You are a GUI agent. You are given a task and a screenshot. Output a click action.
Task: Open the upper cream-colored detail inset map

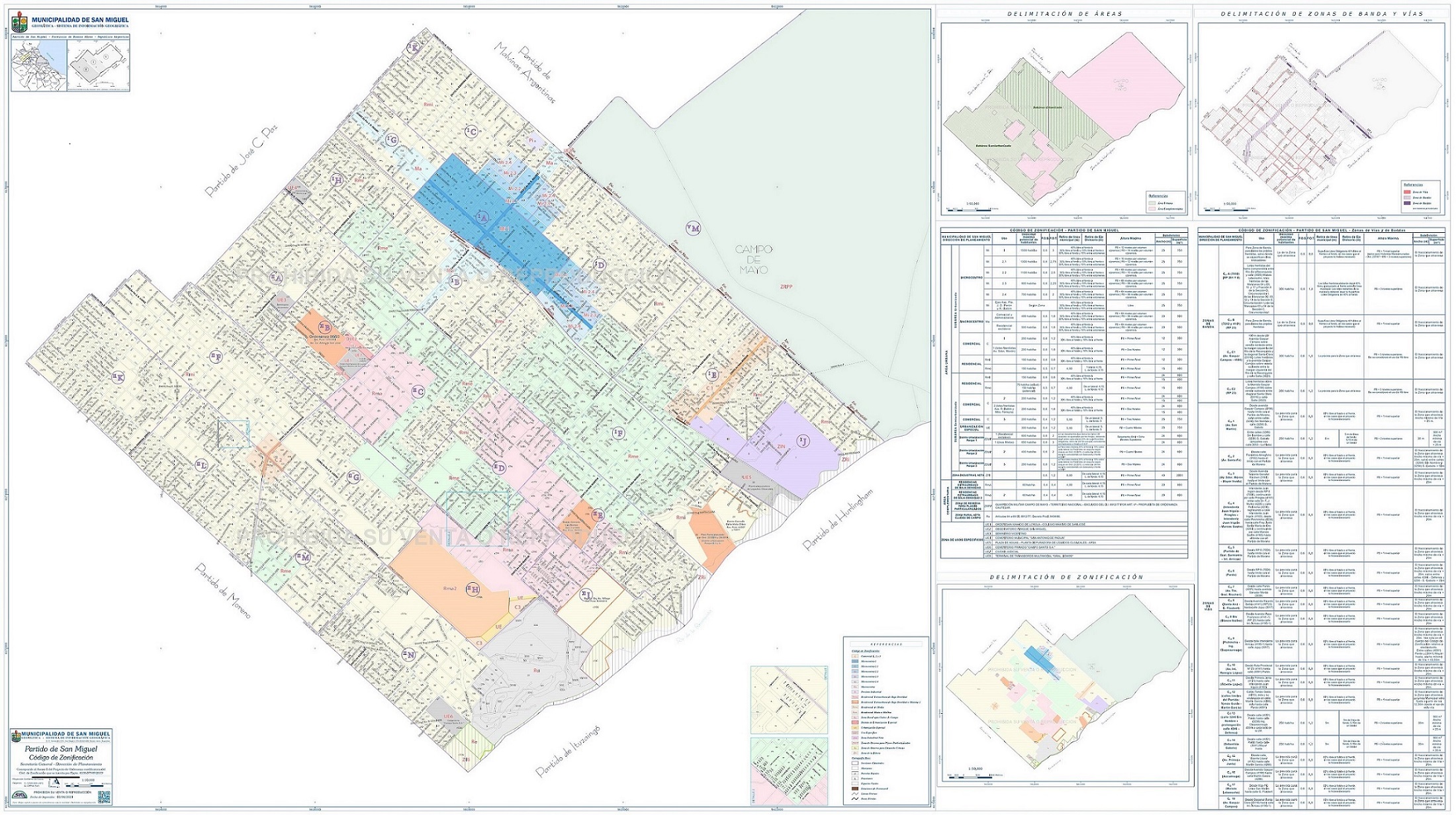pos(789,699)
